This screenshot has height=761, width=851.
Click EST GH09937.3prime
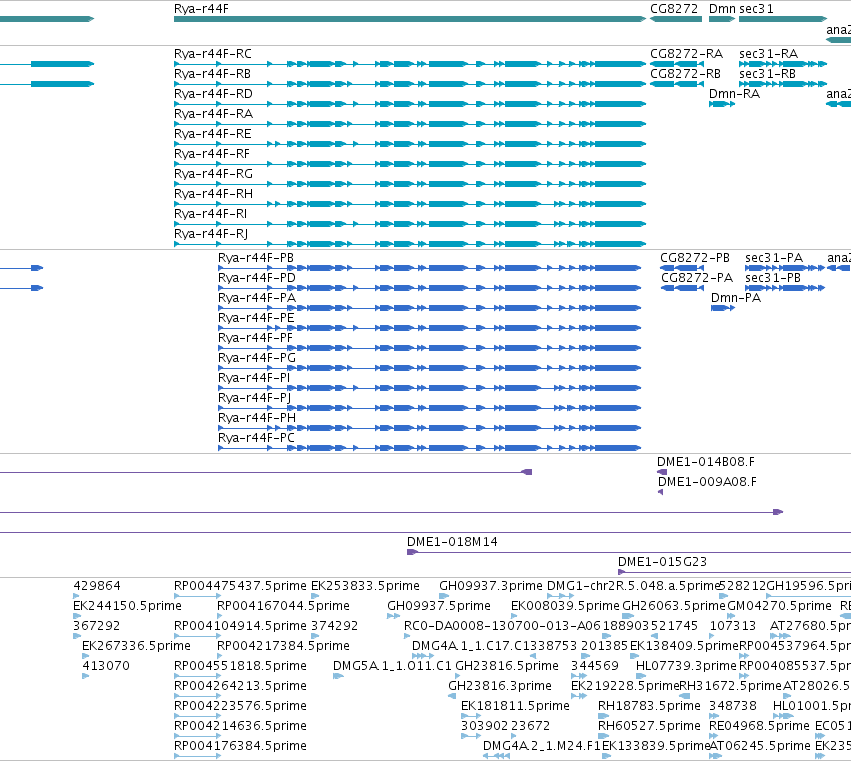click(x=491, y=586)
